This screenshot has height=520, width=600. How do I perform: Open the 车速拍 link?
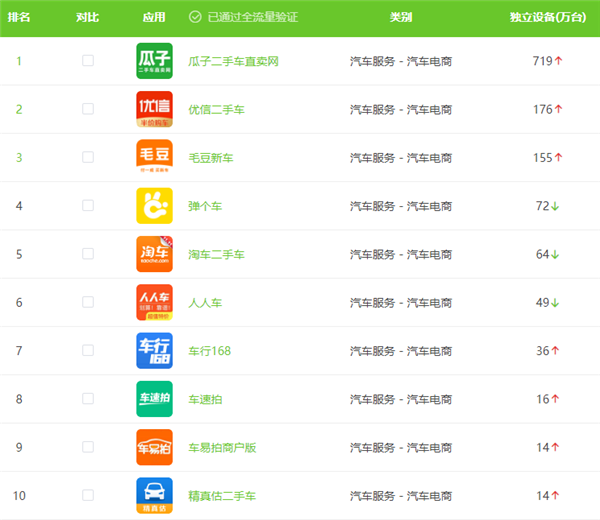click(205, 399)
